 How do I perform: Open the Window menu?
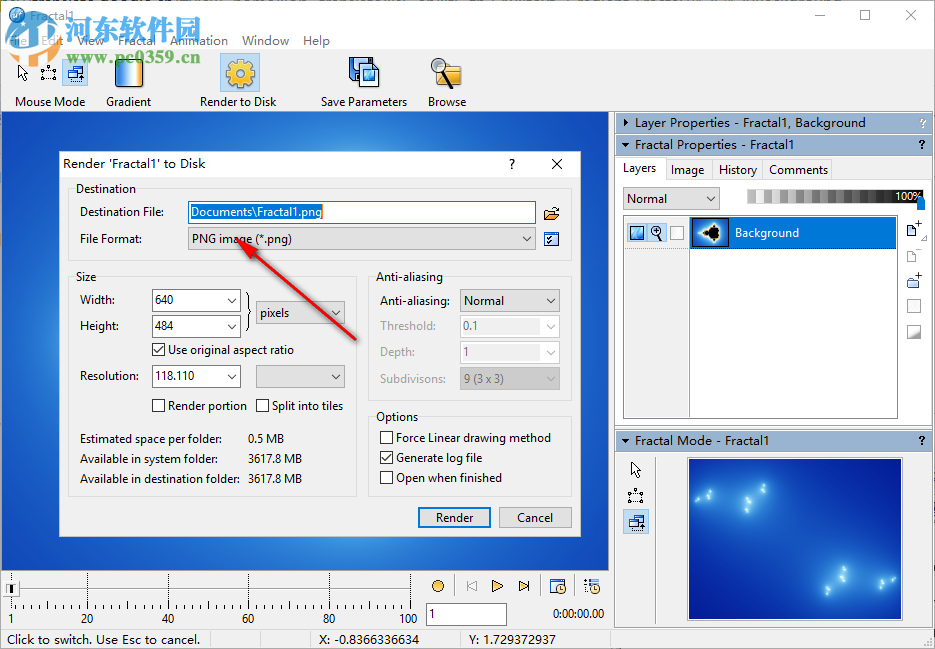[265, 41]
